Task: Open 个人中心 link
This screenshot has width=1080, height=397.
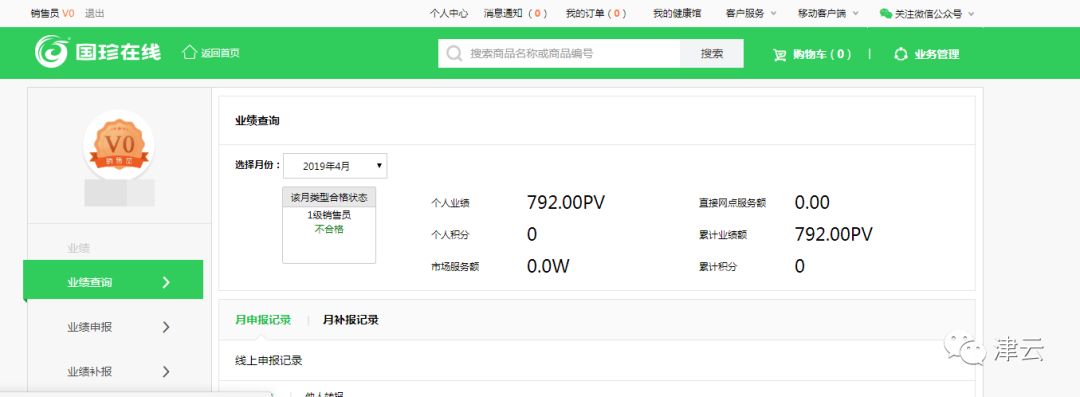Action: point(448,13)
